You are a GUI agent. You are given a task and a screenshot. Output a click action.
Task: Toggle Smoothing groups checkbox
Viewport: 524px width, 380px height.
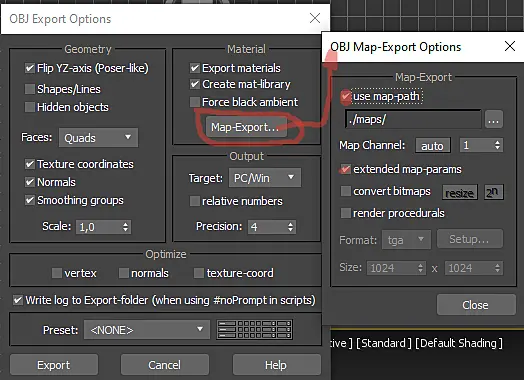pos(30,200)
